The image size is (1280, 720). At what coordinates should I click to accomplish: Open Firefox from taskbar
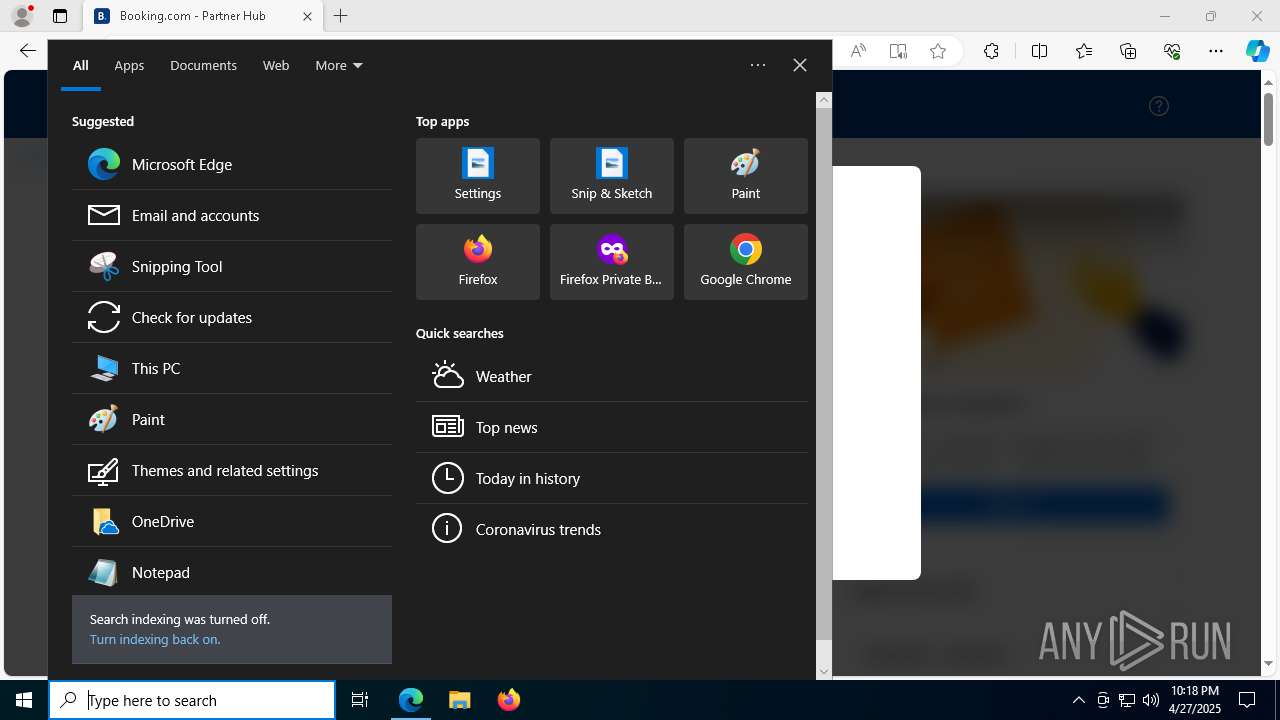coord(508,700)
